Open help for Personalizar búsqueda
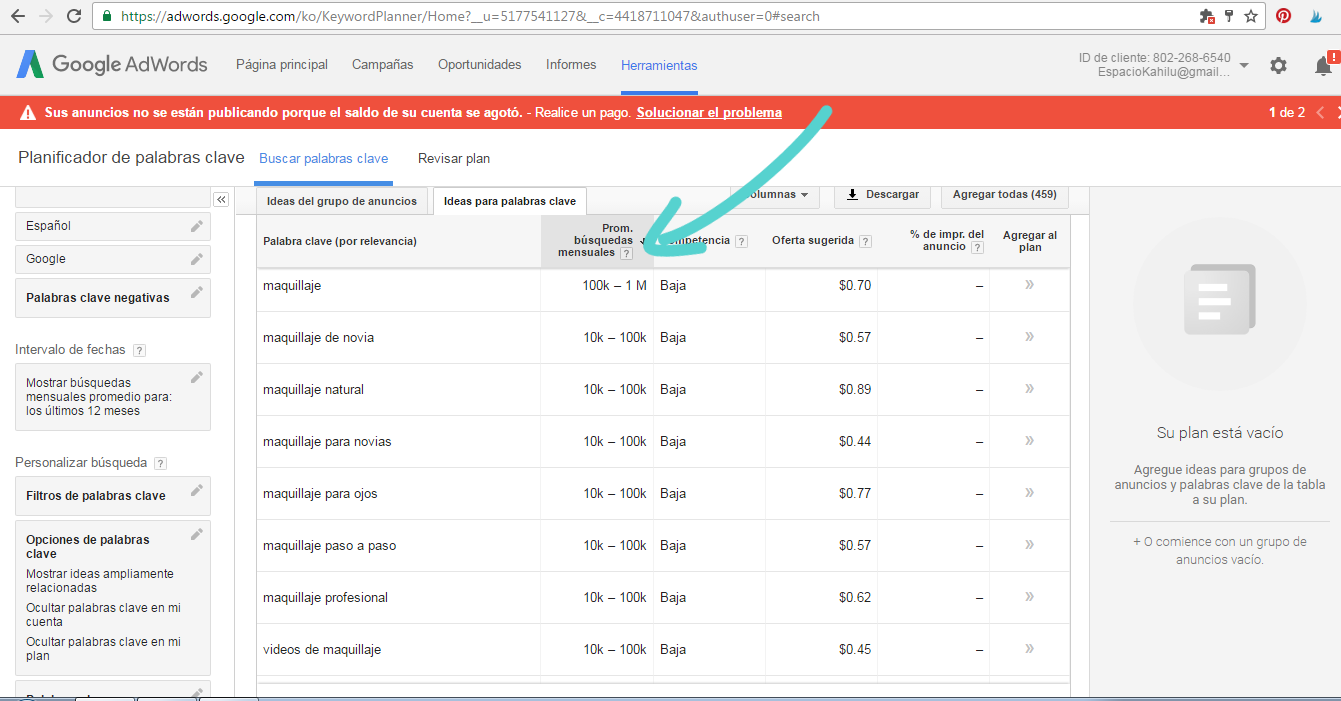 tap(160, 463)
